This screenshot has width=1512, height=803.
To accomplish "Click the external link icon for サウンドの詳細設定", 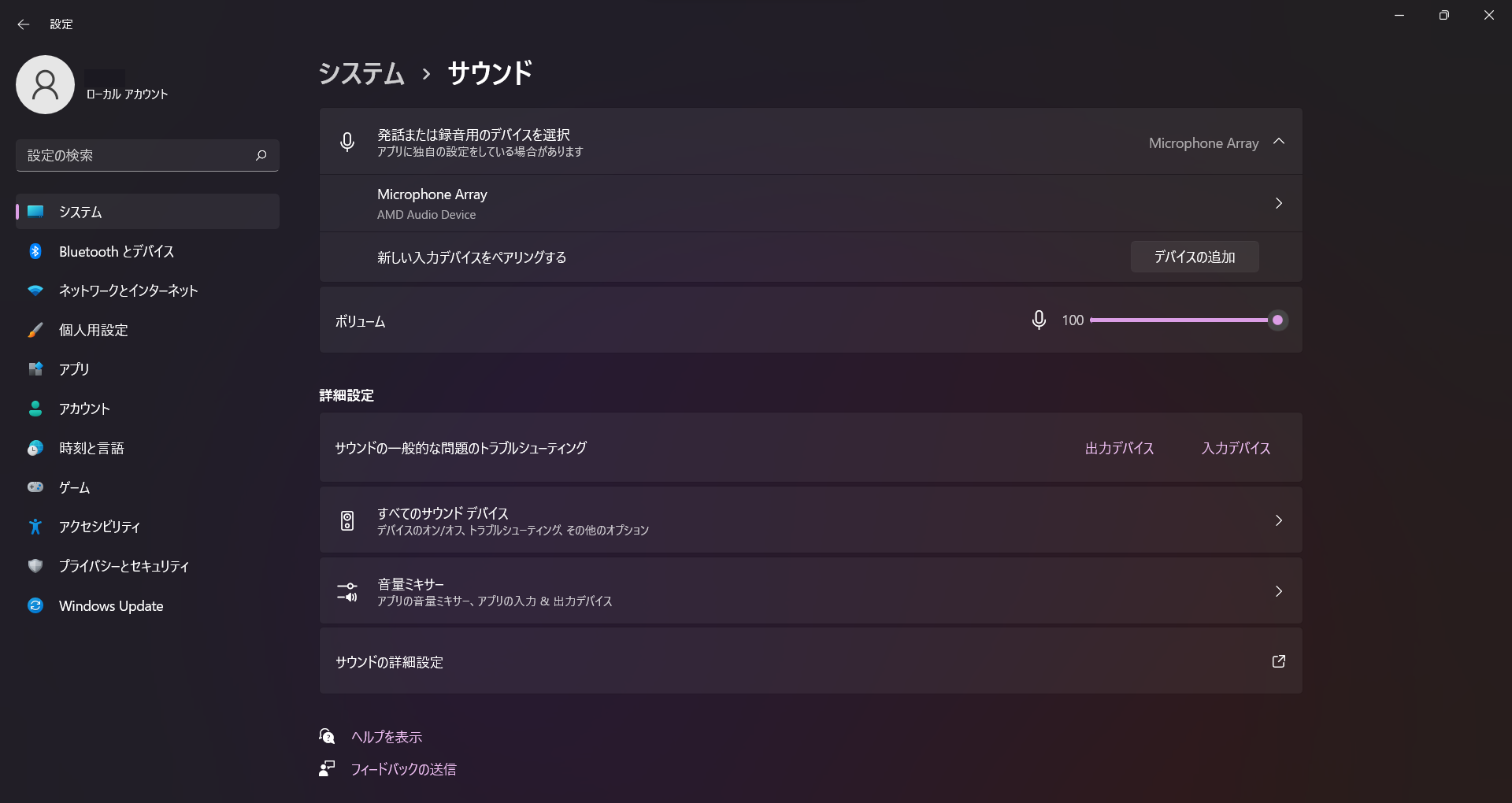I will pyautogui.click(x=1279, y=661).
